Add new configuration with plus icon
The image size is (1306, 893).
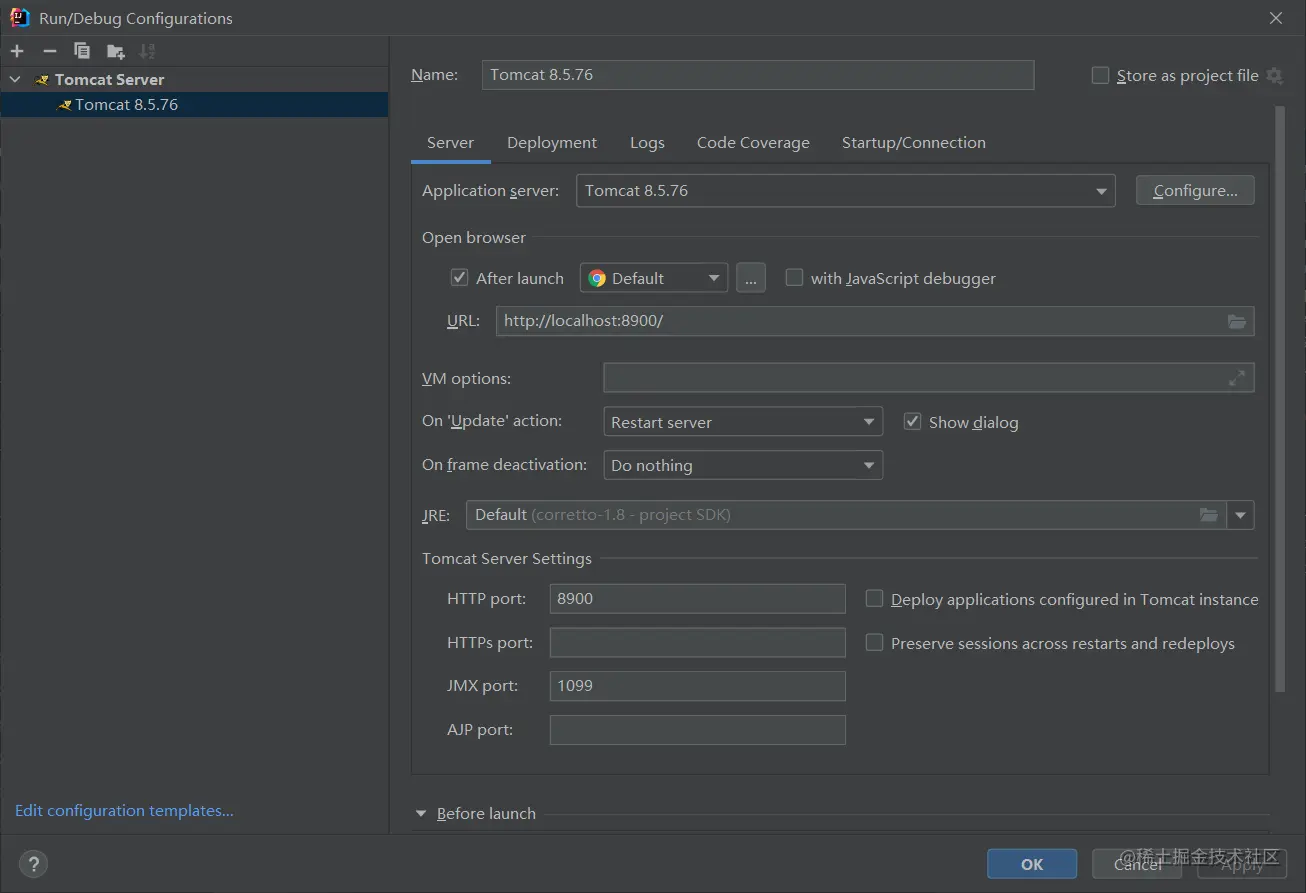point(17,51)
